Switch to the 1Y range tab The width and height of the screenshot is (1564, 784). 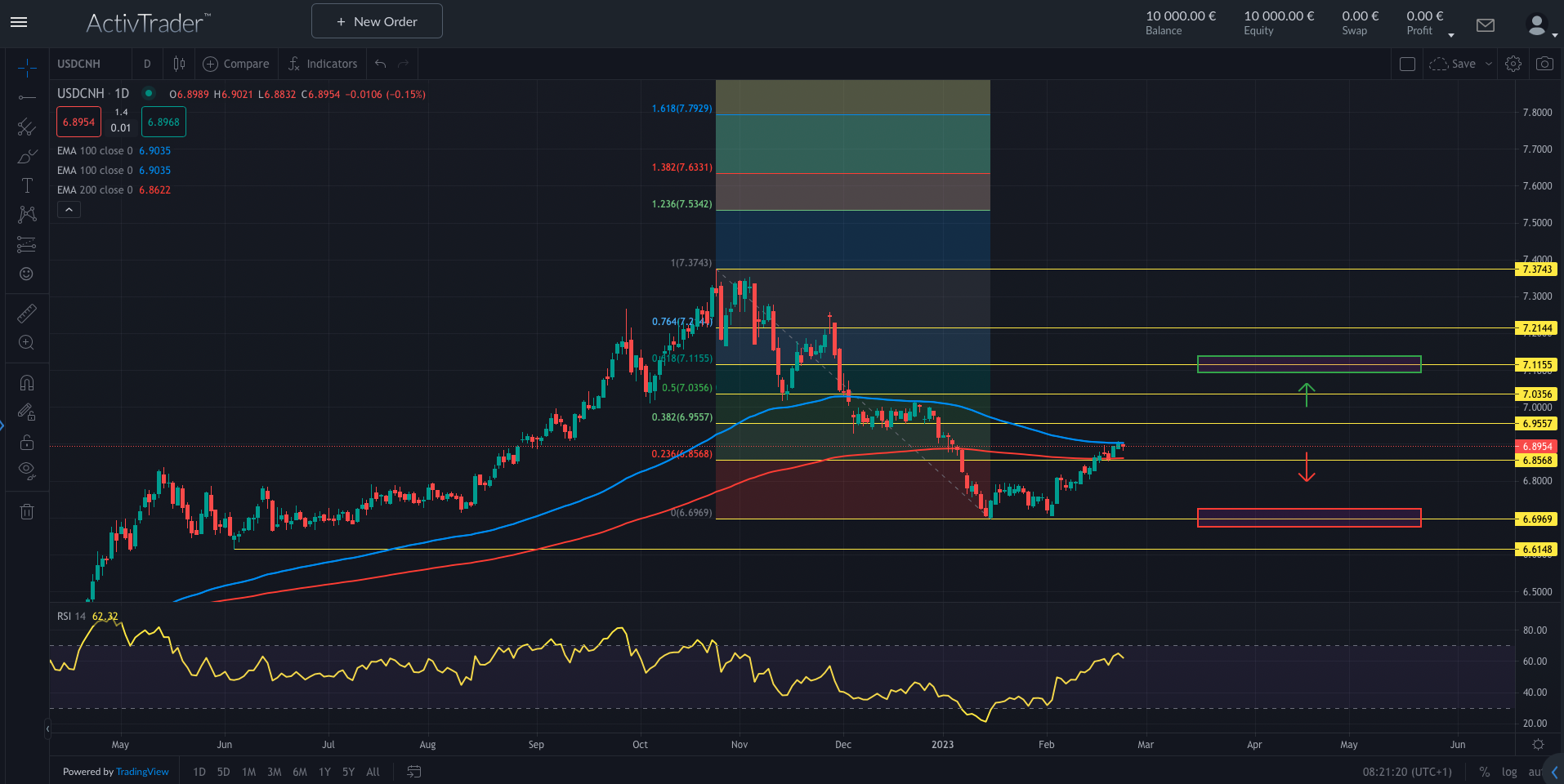324,772
